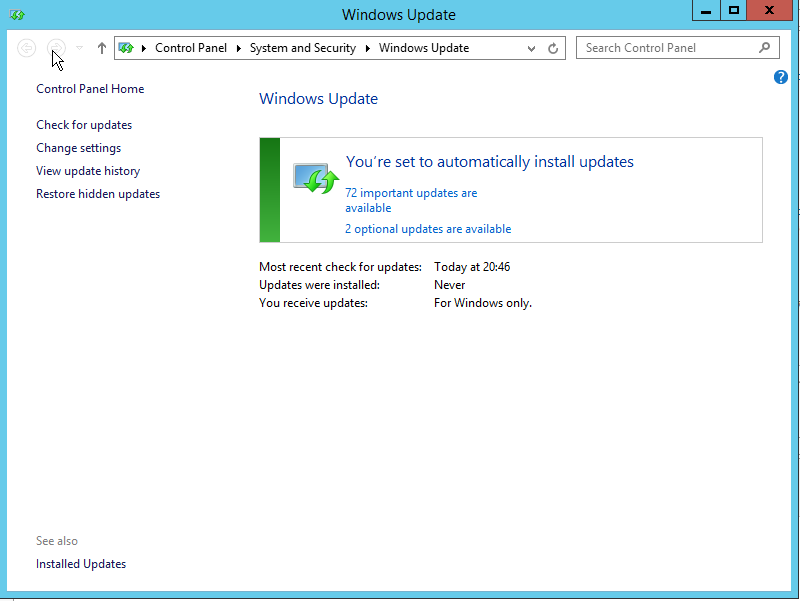
Task: Select Windows Update in the breadcrumb
Action: [x=423, y=48]
